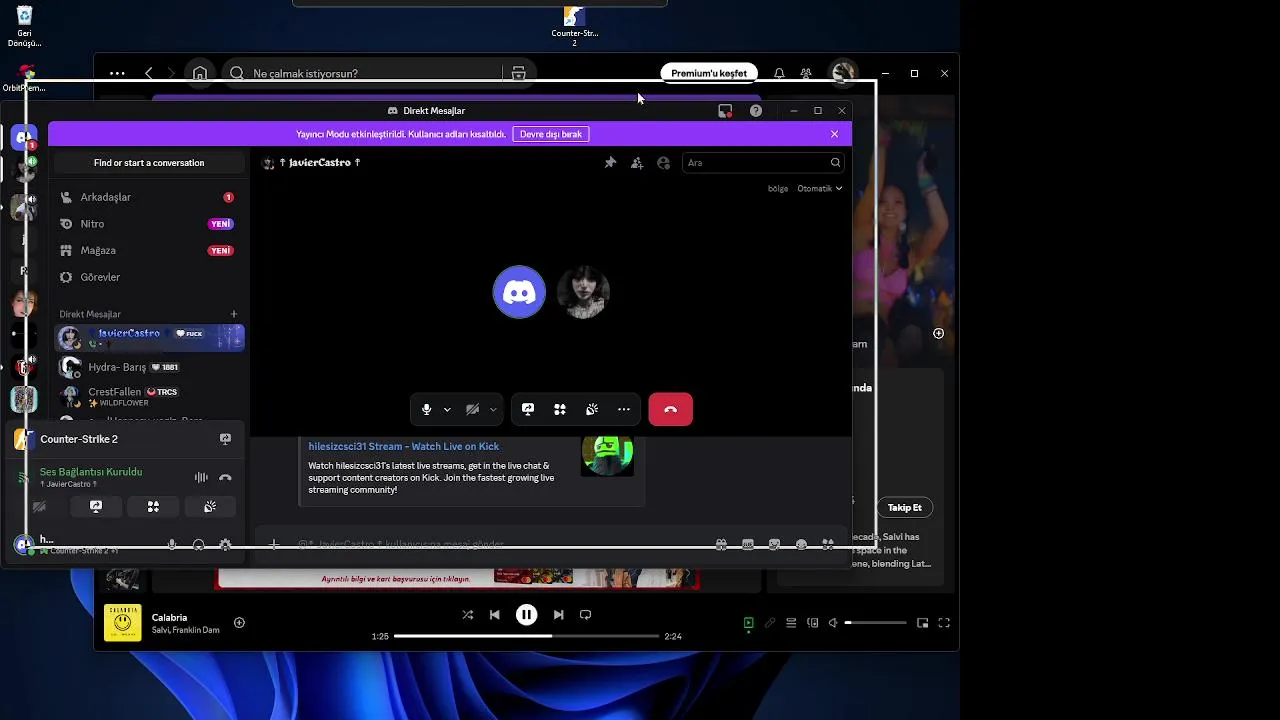Screen dimensions: 1280x720
Task: Open camera device options arrow
Action: coord(493,409)
